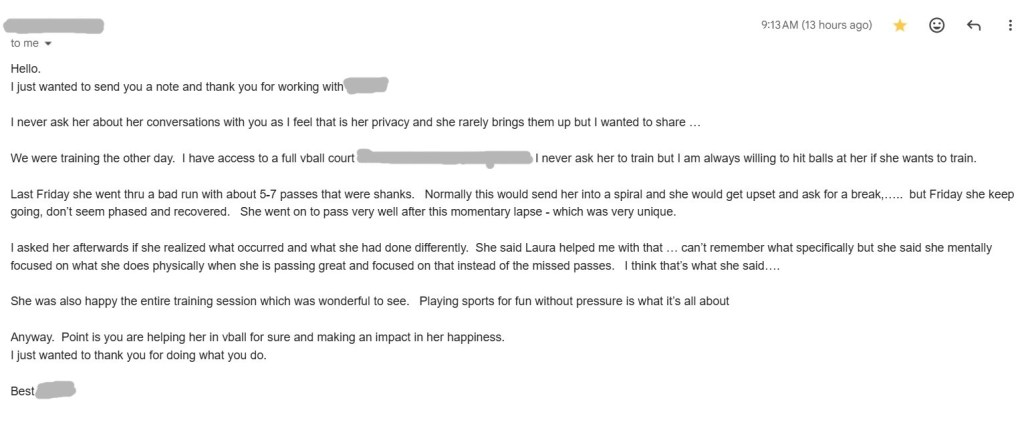Image resolution: width=1024 pixels, height=424 pixels.
Task: Open the three-dot More options menu
Action: coord(1010,26)
